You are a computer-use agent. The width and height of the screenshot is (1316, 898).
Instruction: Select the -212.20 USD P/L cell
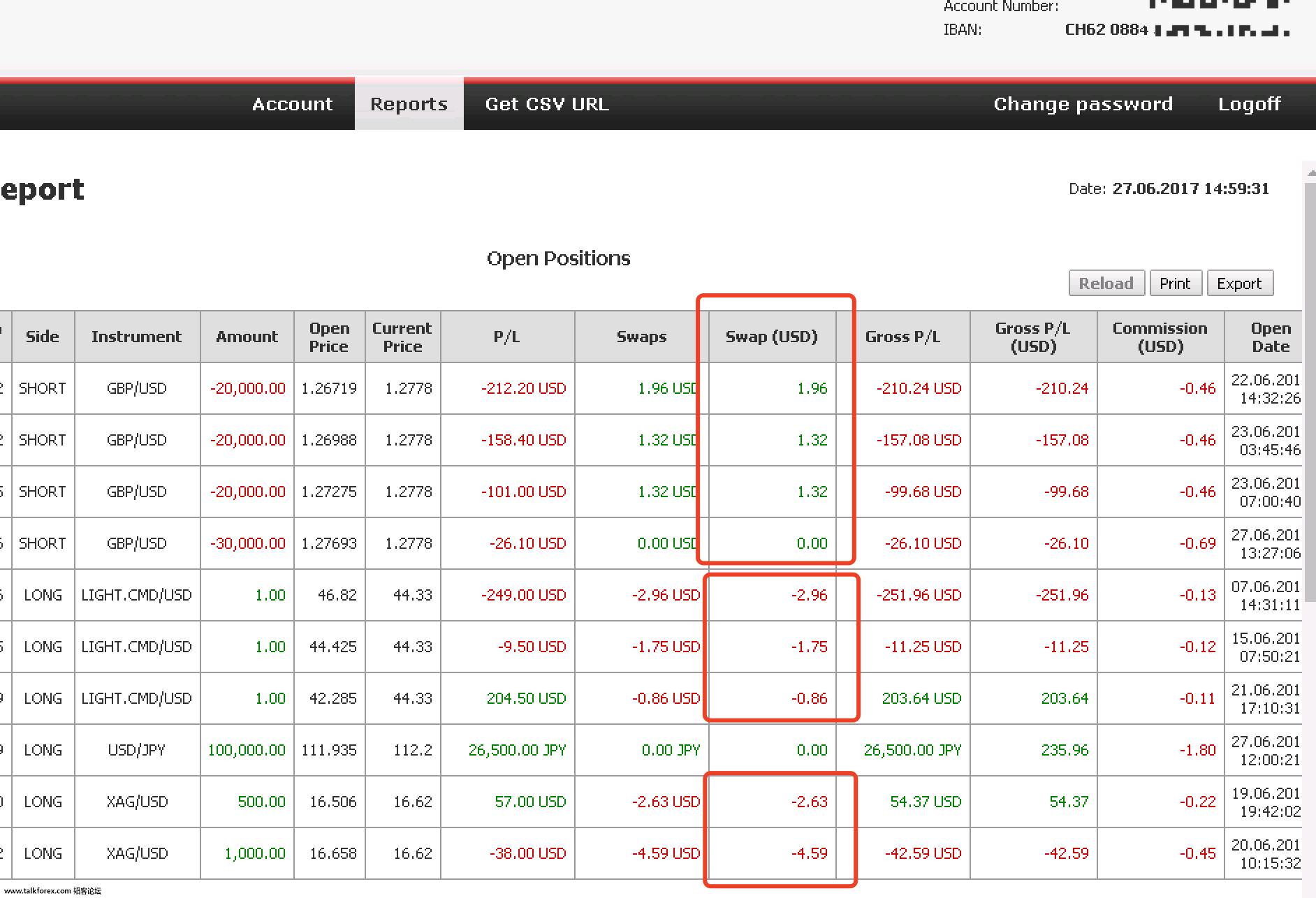(507, 388)
